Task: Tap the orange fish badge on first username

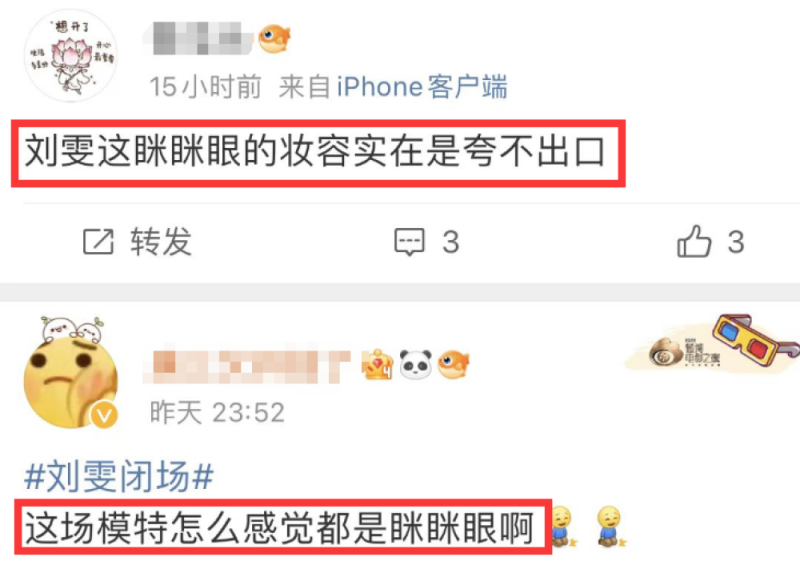Action: pyautogui.click(x=274, y=38)
